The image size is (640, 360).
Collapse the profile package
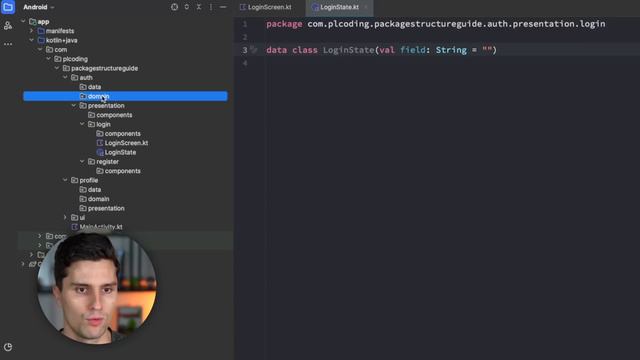[x=65, y=180]
